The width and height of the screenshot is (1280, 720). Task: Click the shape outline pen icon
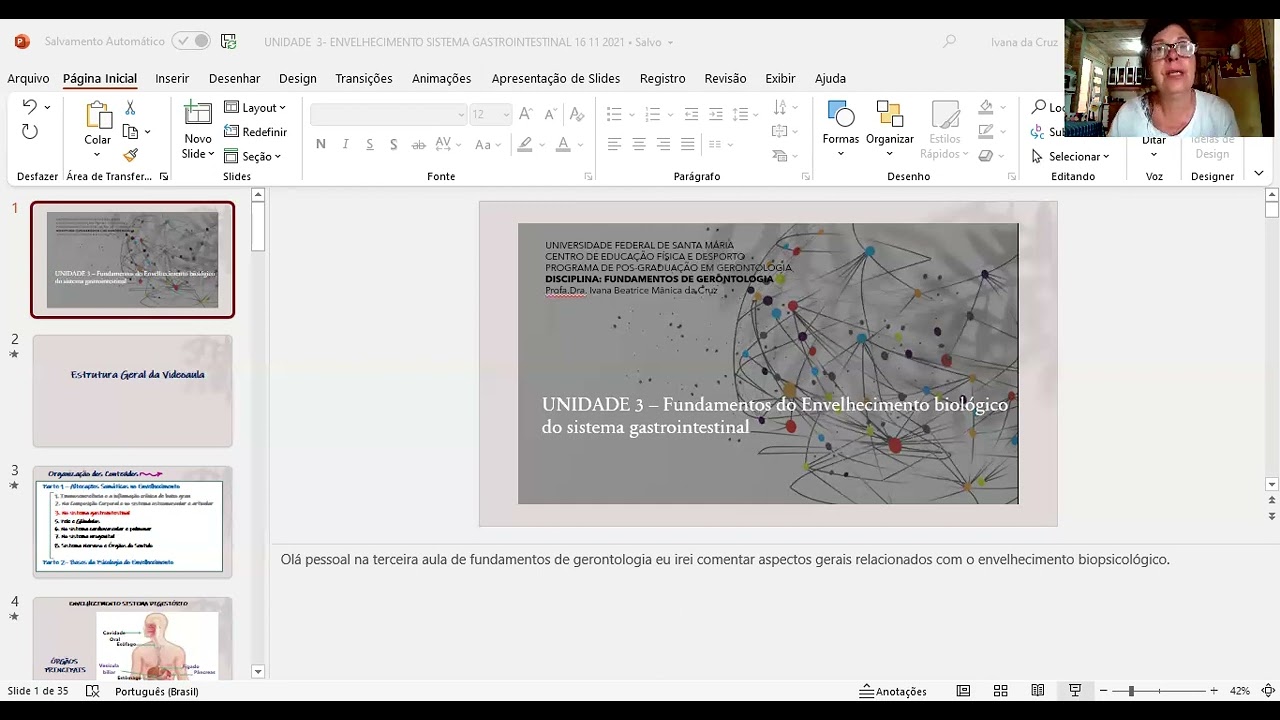[x=986, y=131]
